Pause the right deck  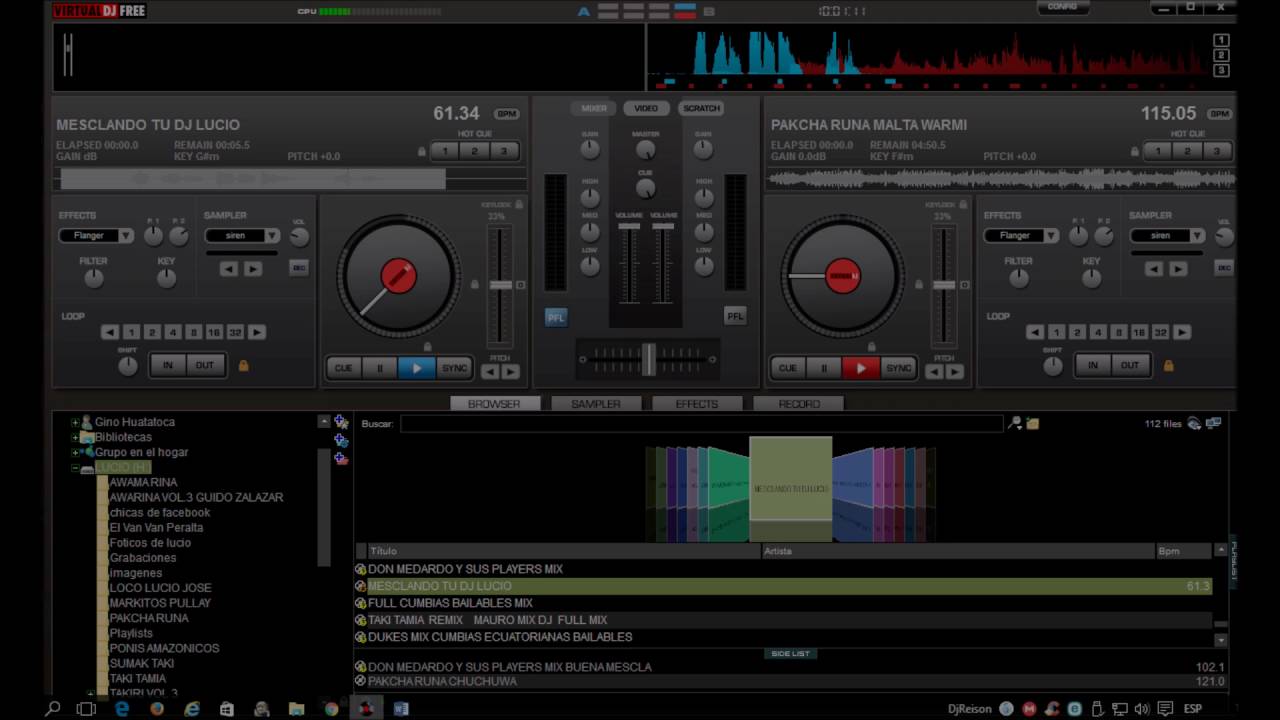click(823, 368)
